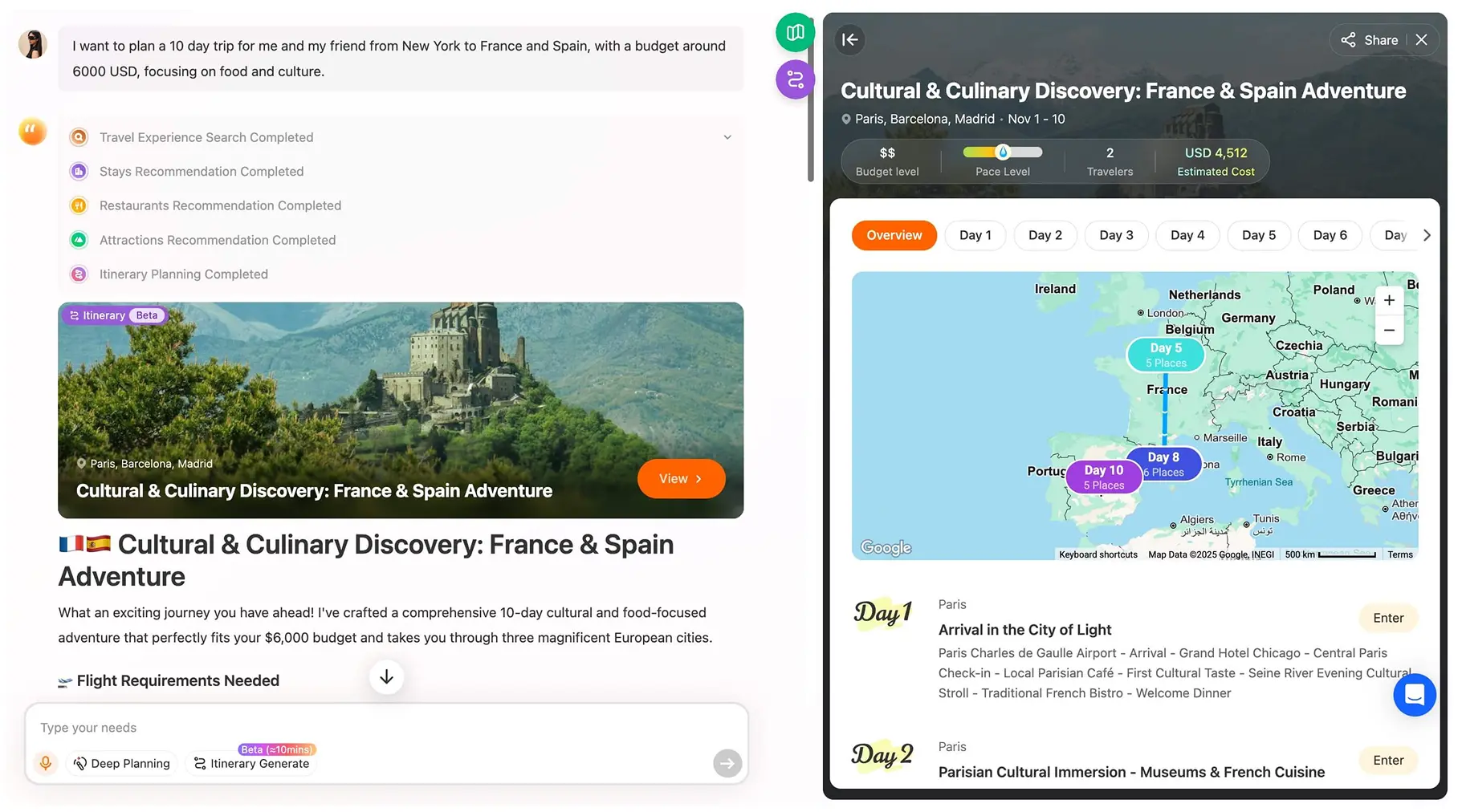The image size is (1458, 812).
Task: Click the Day 8 map marker
Action: [1164, 464]
